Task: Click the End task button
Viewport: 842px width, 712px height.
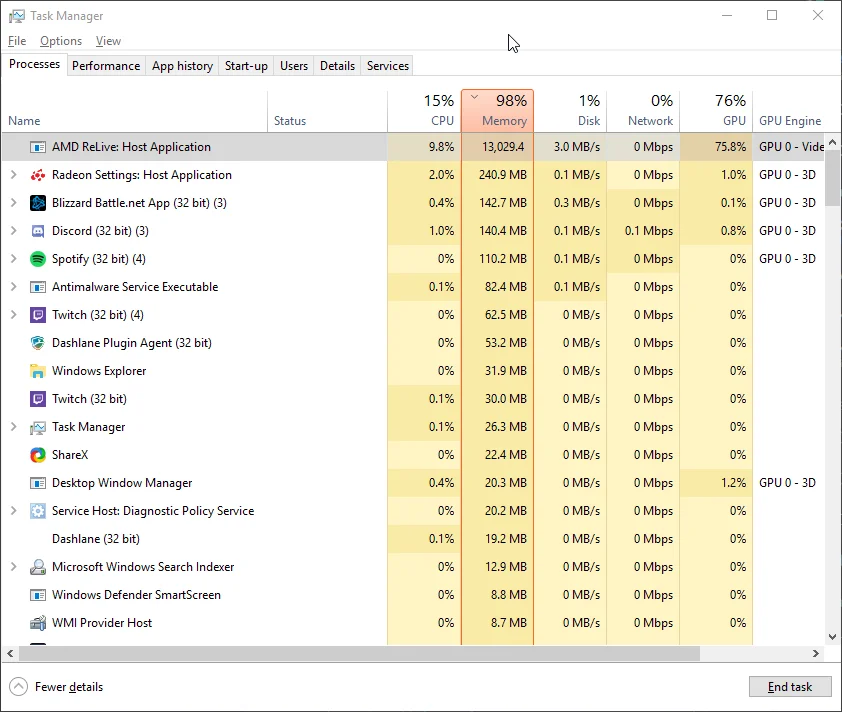Action: point(790,687)
